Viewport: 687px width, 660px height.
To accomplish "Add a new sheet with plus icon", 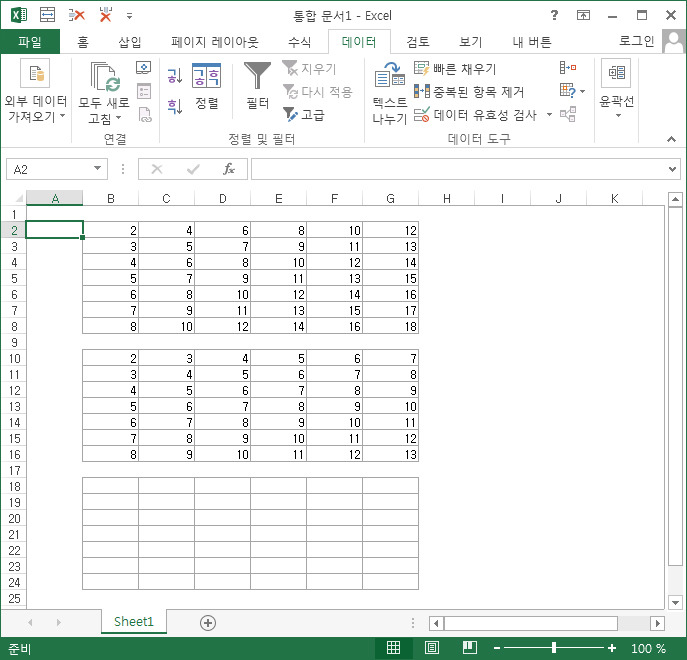I will 208,623.
